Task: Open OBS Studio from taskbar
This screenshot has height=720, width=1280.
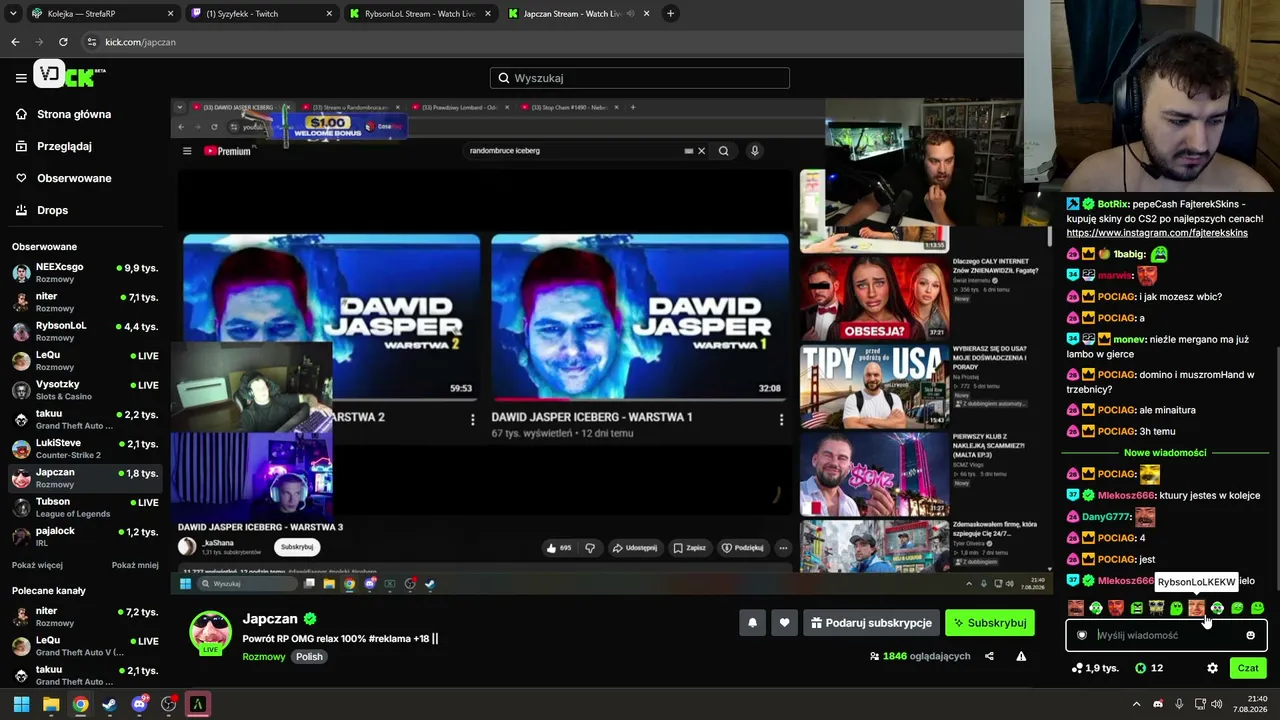Action: 168,704
